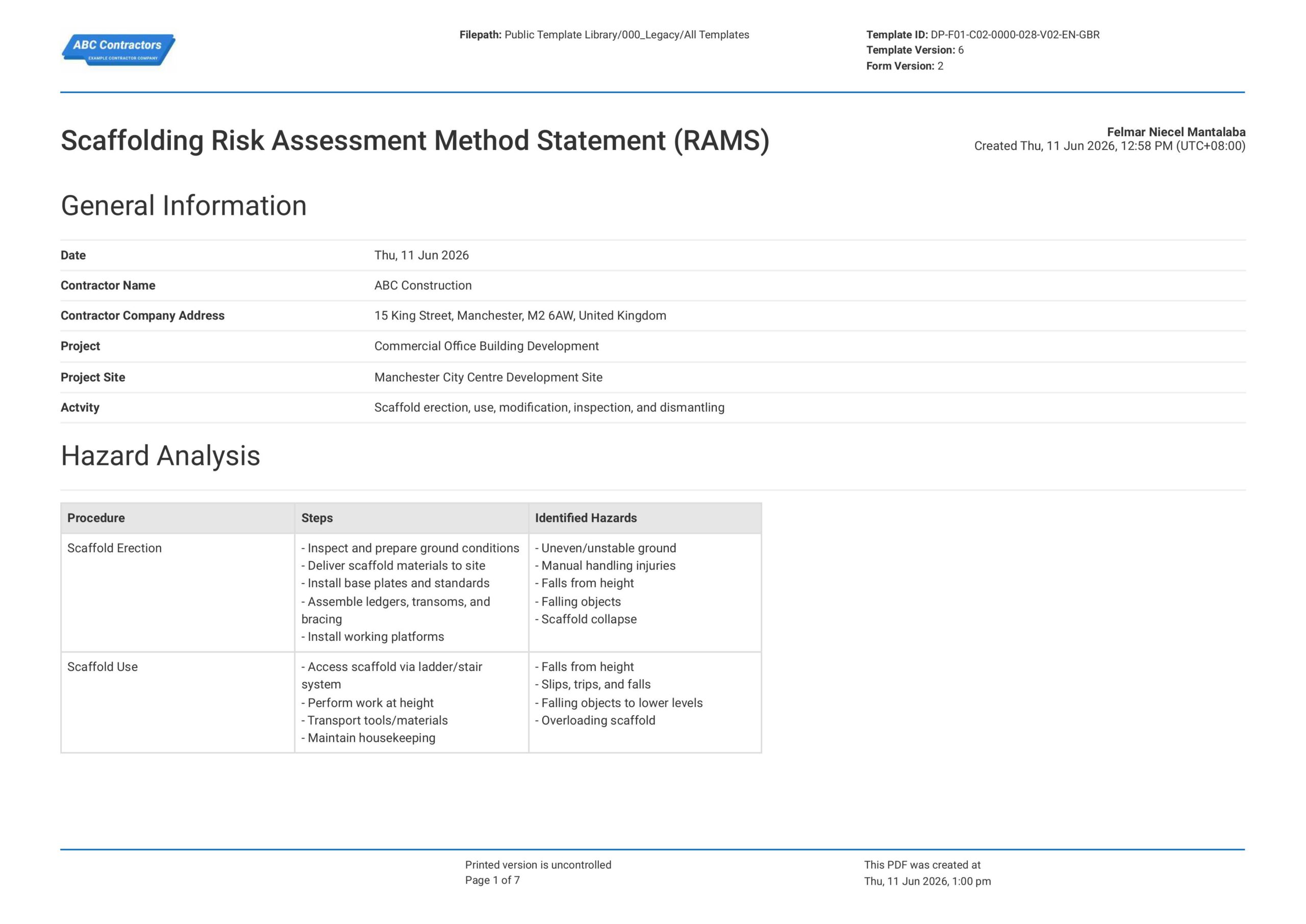1306x924 pixels.
Task: Click the Form Version number
Action: point(940,66)
